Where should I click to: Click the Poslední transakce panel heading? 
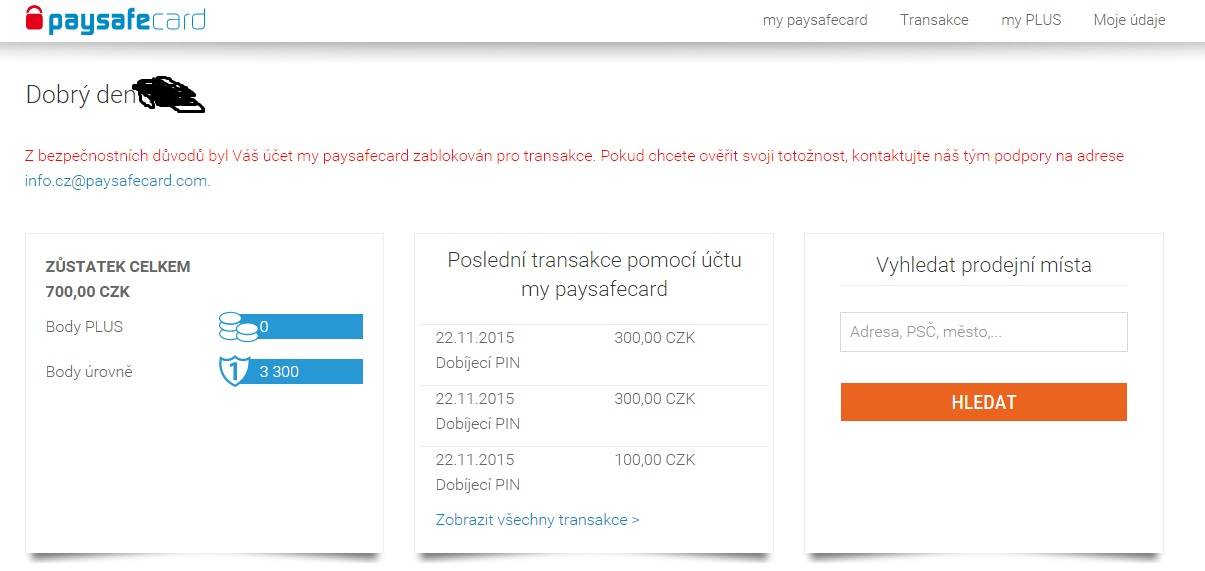[x=594, y=275]
